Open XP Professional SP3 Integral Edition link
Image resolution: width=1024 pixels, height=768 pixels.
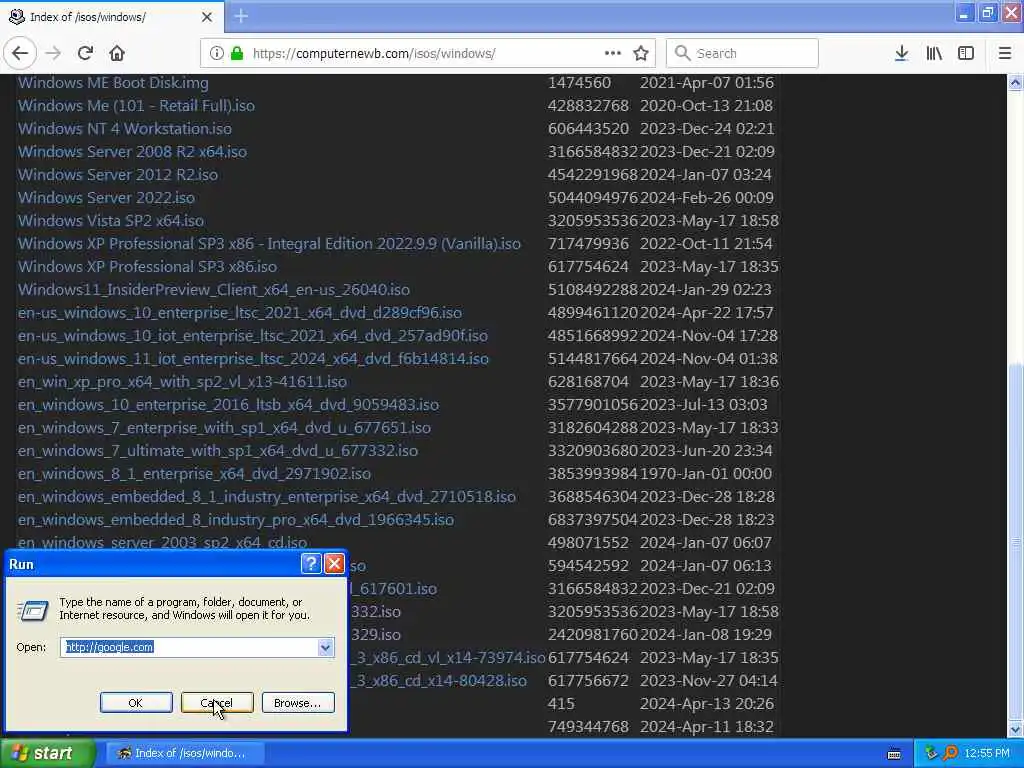point(269,244)
